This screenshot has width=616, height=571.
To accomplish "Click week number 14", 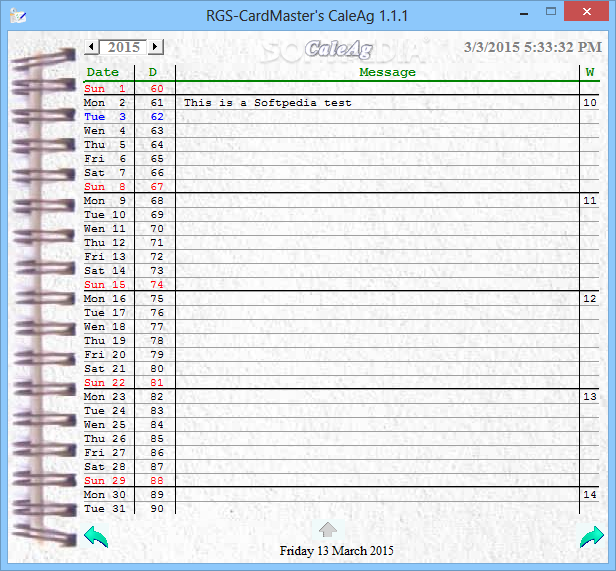I will pos(590,495).
